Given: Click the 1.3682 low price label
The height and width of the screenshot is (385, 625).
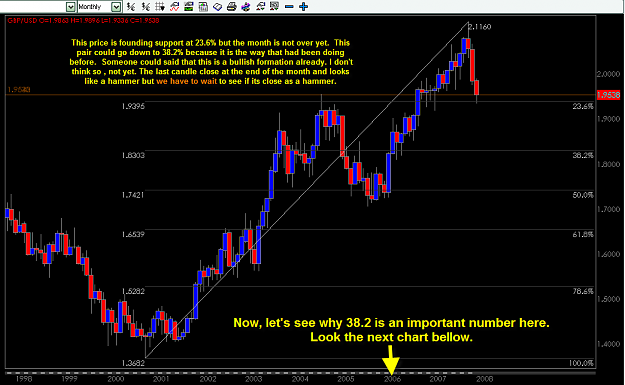Looking at the screenshot, I should pyautogui.click(x=133, y=363).
